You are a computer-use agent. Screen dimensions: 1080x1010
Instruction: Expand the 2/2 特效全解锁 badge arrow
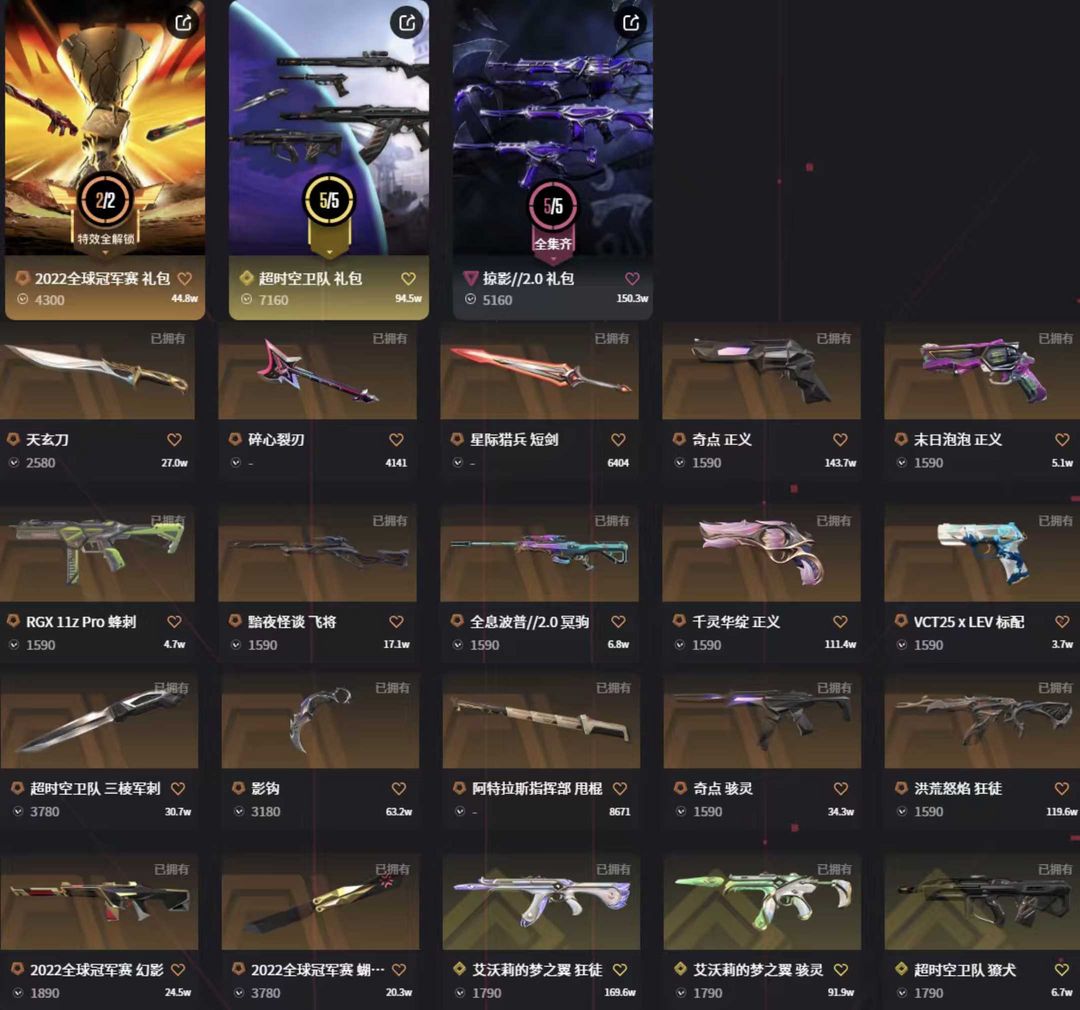coord(105,253)
